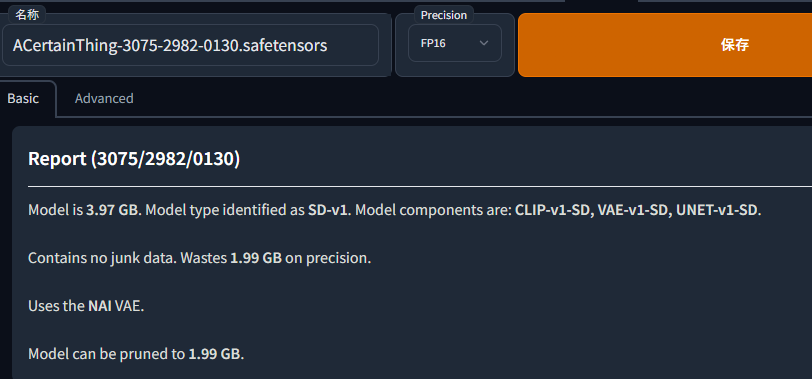The width and height of the screenshot is (812, 379).
Task: Click the Precision label above the dropdown
Action: pos(444,15)
